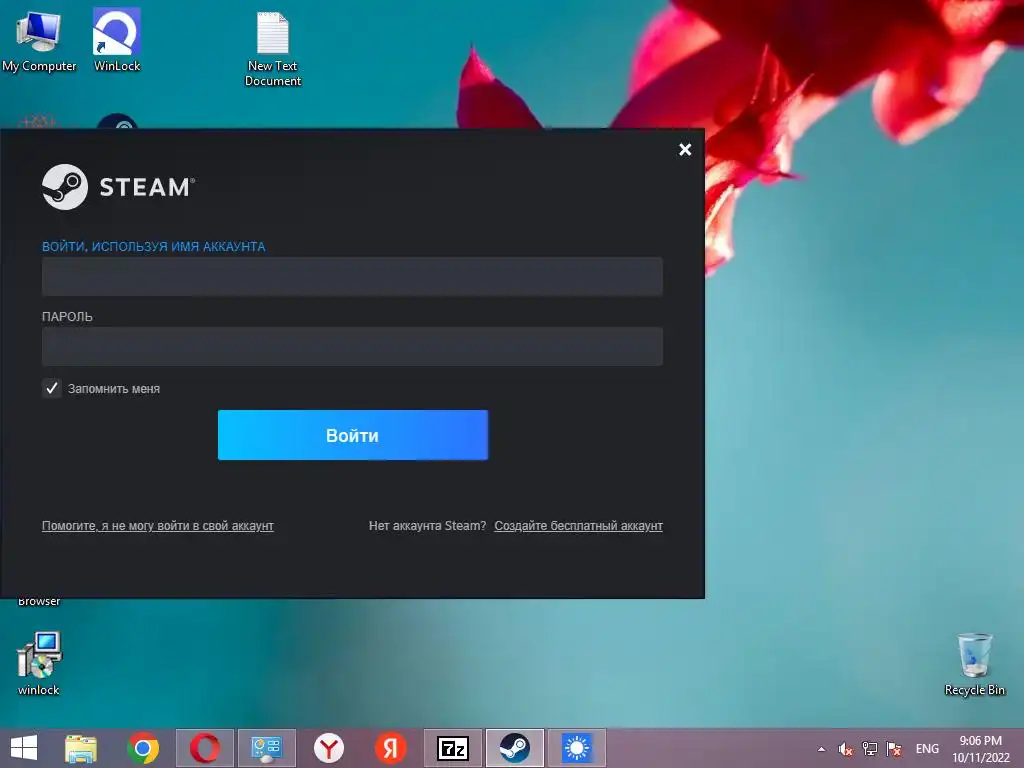Toggle the "Запомнить меня" checkbox
This screenshot has height=768, width=1024.
[52, 388]
